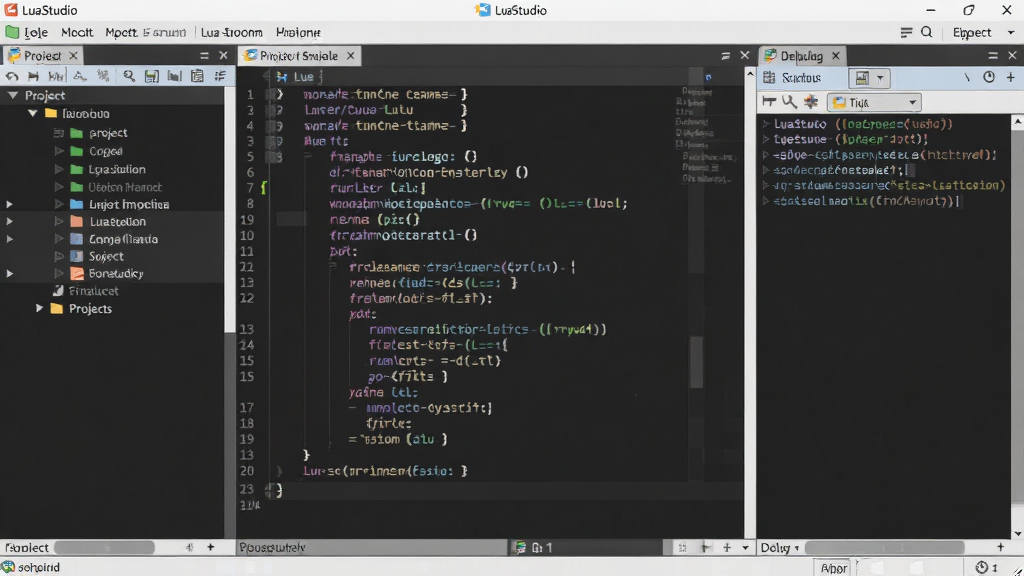Click the Bt 1 icon below the editor
This screenshot has width=1024, height=576.
(x=520, y=547)
